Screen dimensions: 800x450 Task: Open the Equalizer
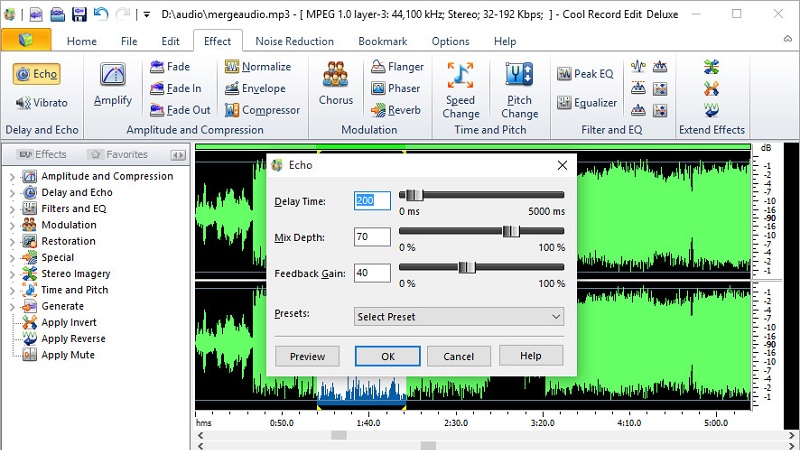[587, 103]
